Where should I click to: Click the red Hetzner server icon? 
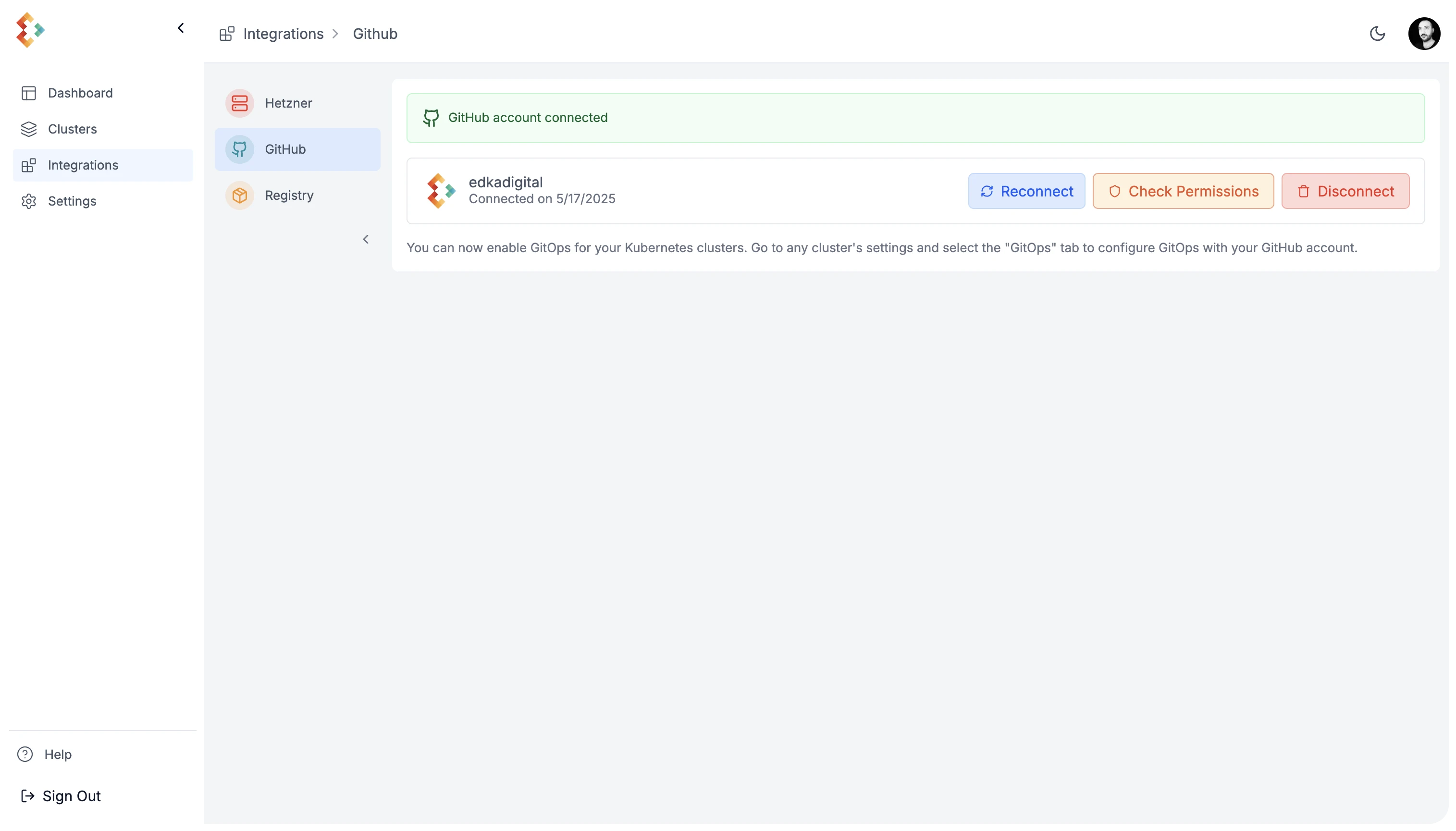[x=240, y=103]
